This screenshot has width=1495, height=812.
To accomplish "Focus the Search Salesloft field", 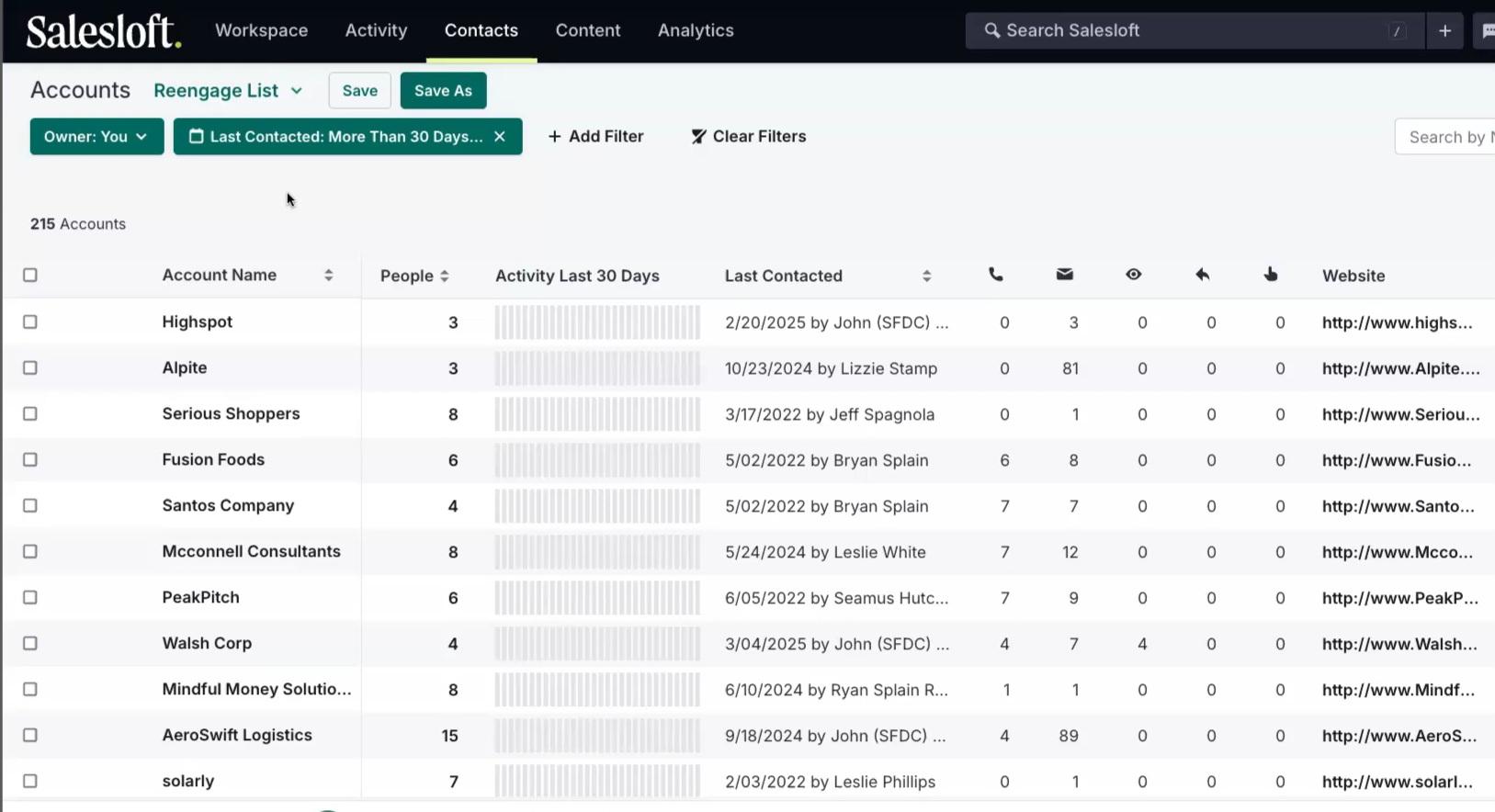I will pyautogui.click(x=1195, y=30).
